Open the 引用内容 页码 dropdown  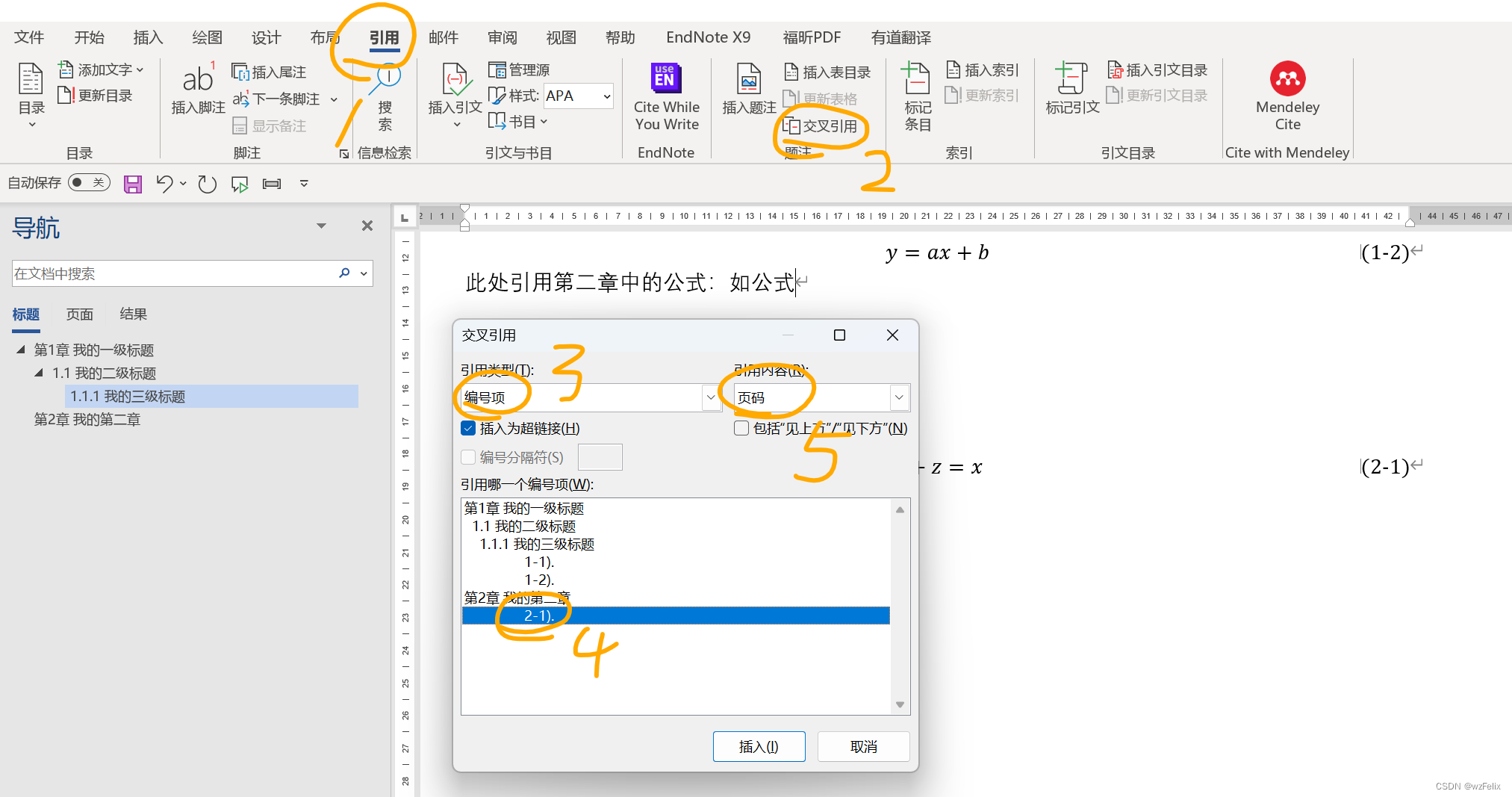click(x=899, y=398)
